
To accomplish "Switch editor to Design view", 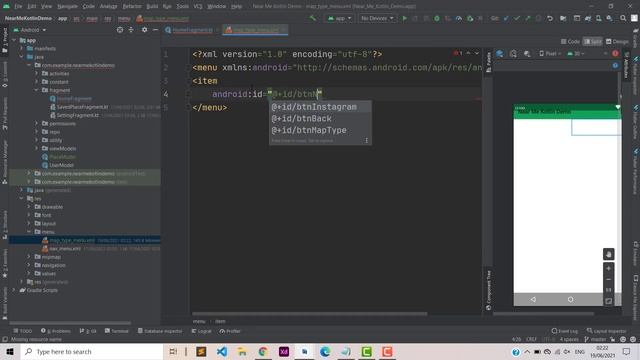I will (617, 42).
